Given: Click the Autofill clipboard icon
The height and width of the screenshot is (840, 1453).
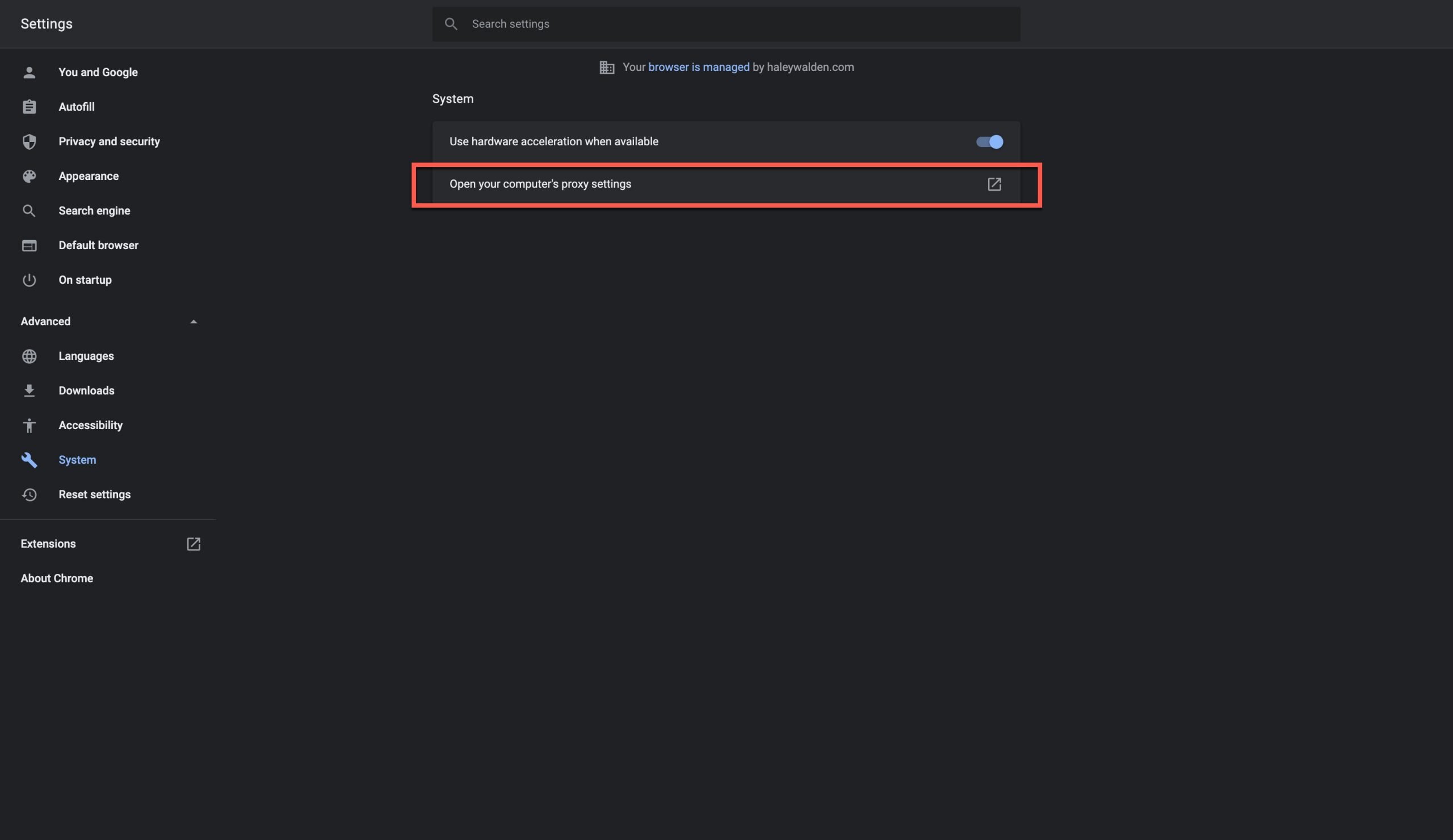Looking at the screenshot, I should click(29, 107).
